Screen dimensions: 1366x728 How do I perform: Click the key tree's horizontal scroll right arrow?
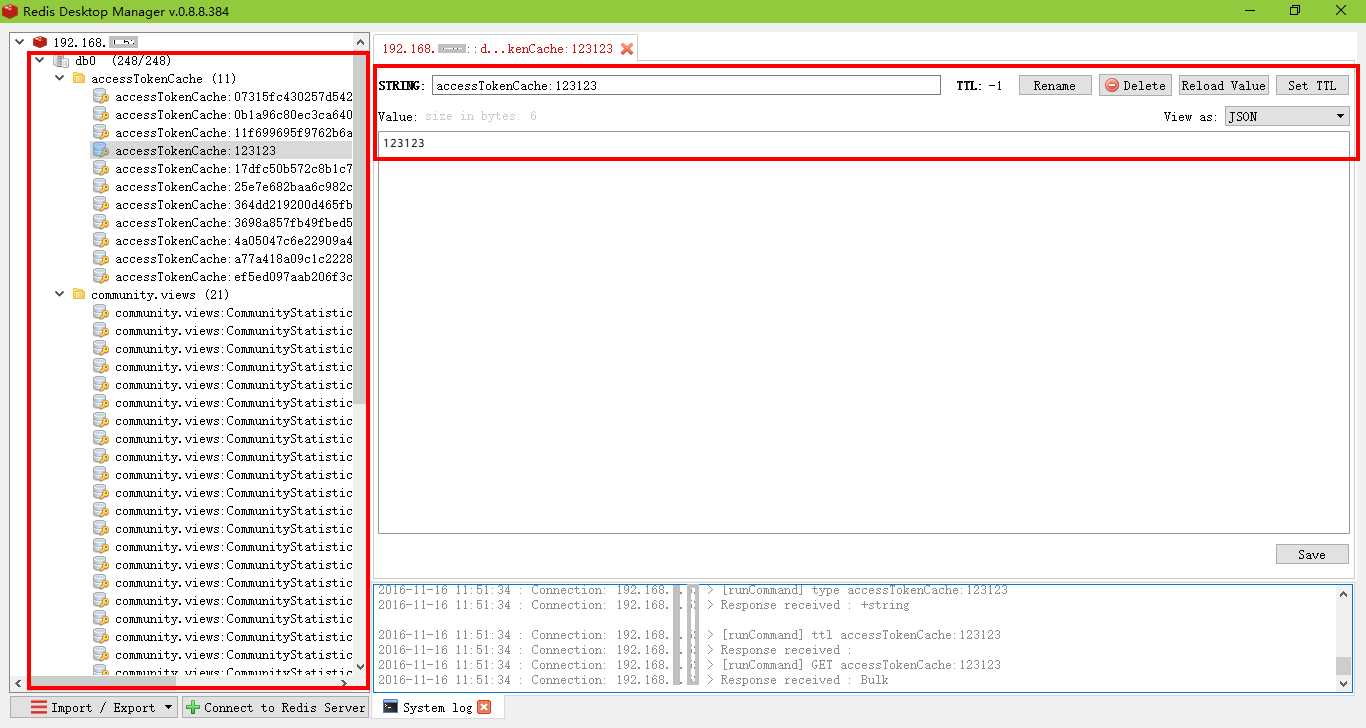pos(346,683)
